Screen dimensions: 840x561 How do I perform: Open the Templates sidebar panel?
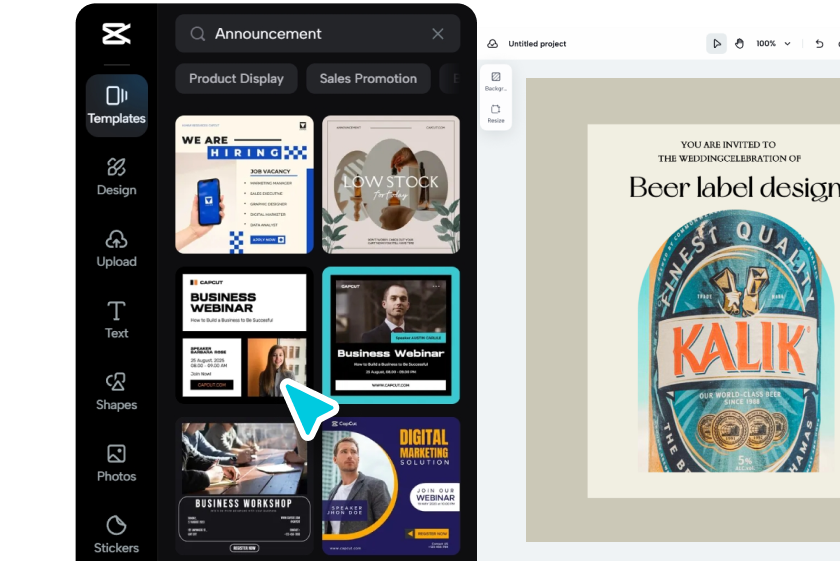click(116, 105)
